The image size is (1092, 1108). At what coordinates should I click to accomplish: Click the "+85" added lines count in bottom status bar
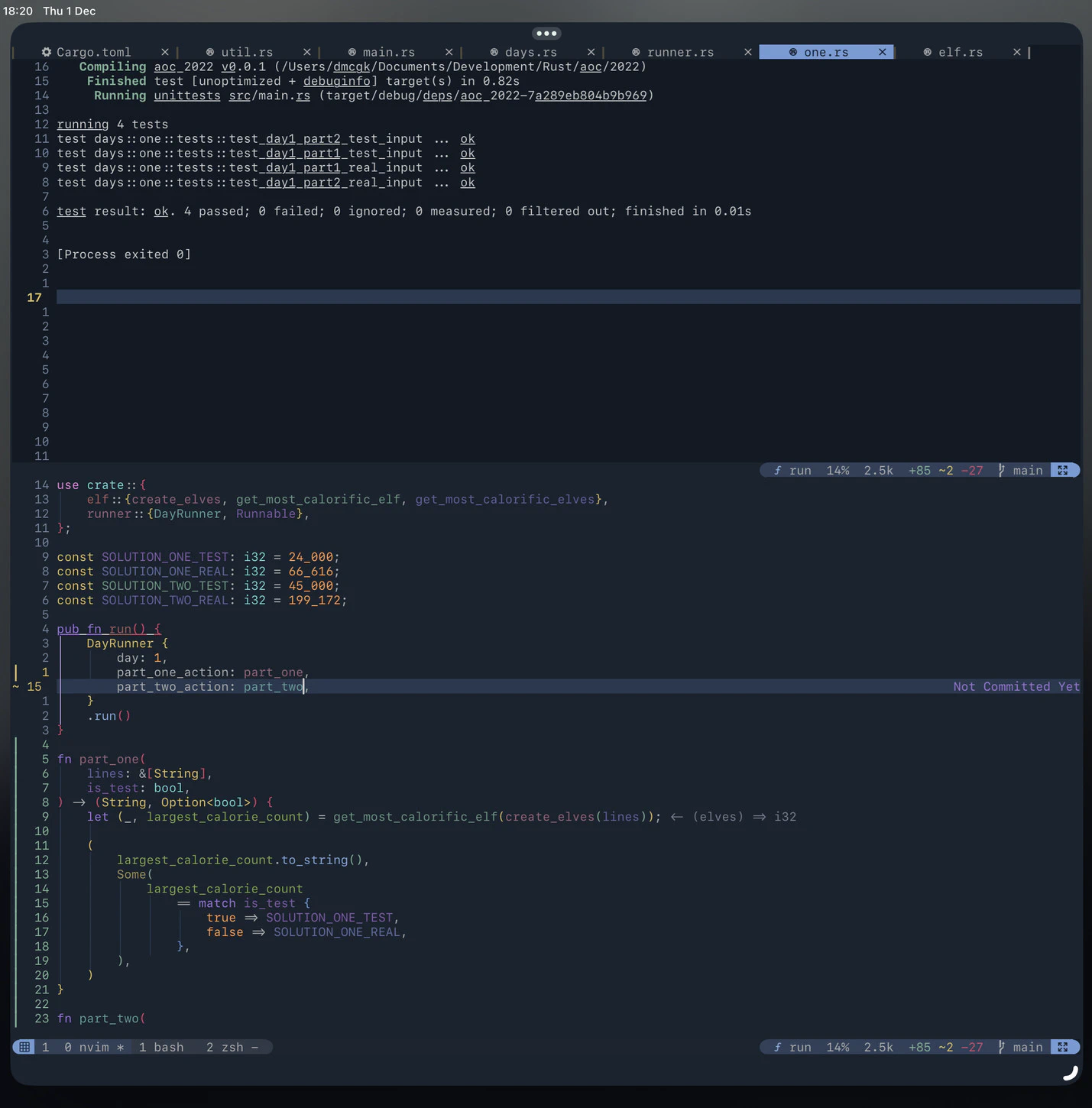[x=919, y=1047]
